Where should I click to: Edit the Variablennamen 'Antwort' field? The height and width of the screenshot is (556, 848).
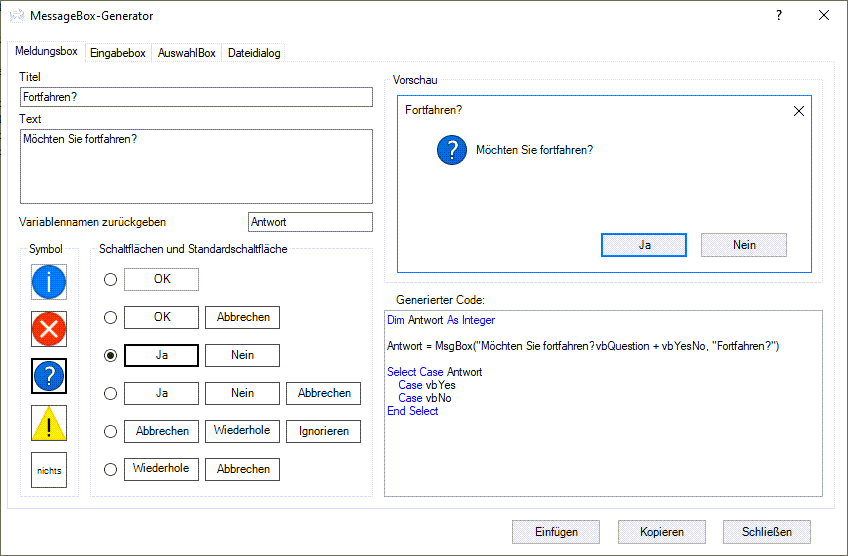point(310,222)
